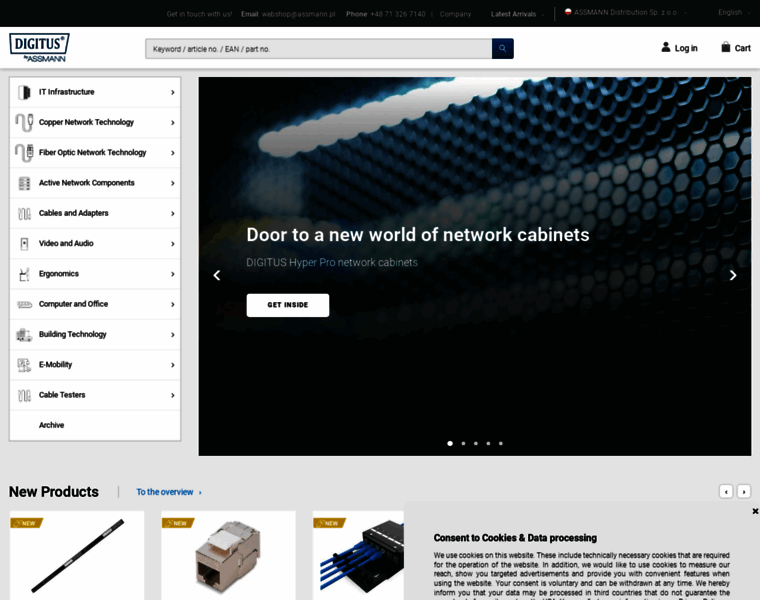Click the Copper Network Technology cable icon

coord(24,122)
